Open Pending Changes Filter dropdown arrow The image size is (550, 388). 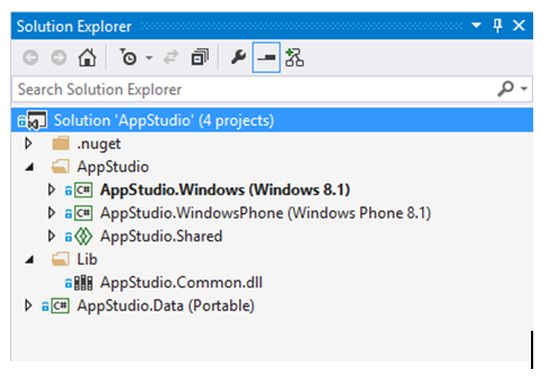149,58
